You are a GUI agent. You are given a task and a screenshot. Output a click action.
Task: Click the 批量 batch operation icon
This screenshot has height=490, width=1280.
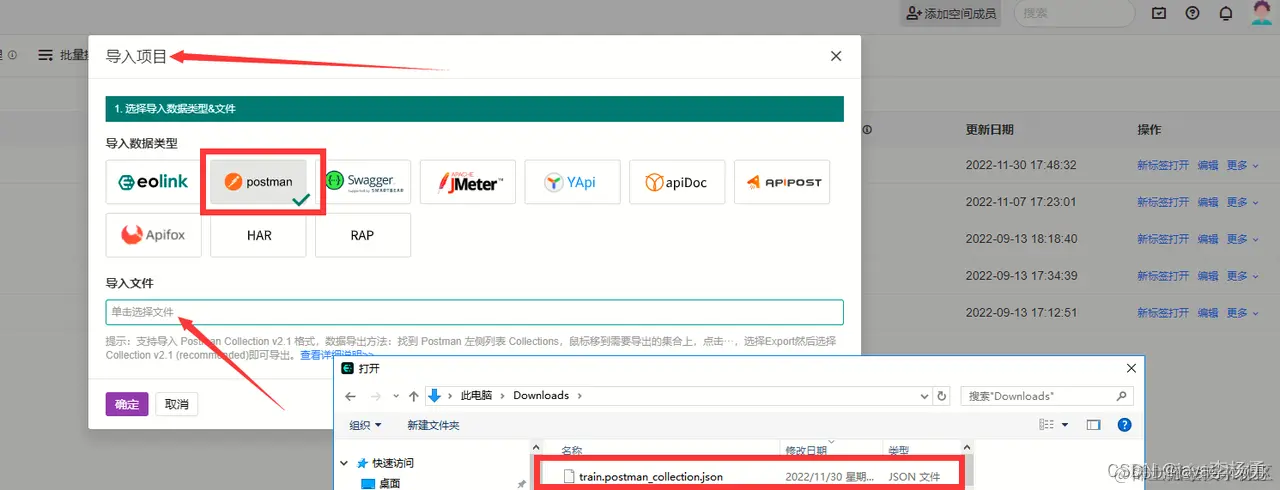45,56
